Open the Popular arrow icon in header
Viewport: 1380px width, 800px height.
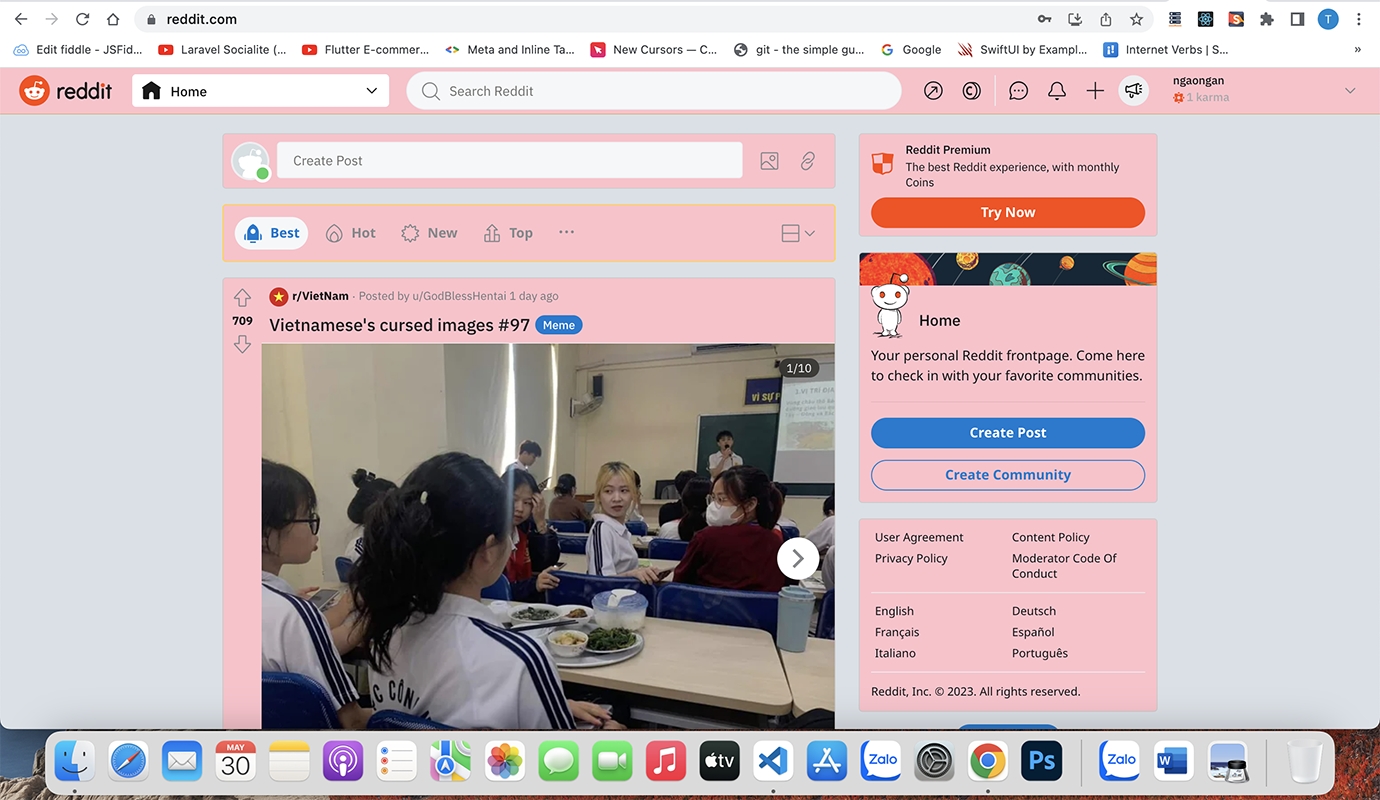point(933,91)
